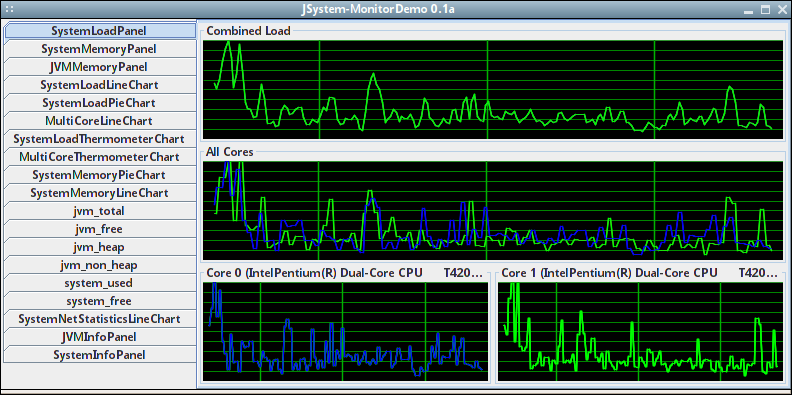Image resolution: width=792 pixels, height=395 pixels.
Task: Open the SystemLoadThermometerChart tab
Action: point(100,139)
